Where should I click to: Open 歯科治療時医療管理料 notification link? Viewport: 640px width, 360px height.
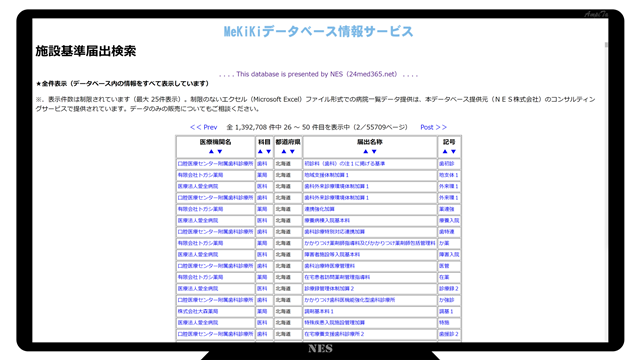tap(330, 266)
